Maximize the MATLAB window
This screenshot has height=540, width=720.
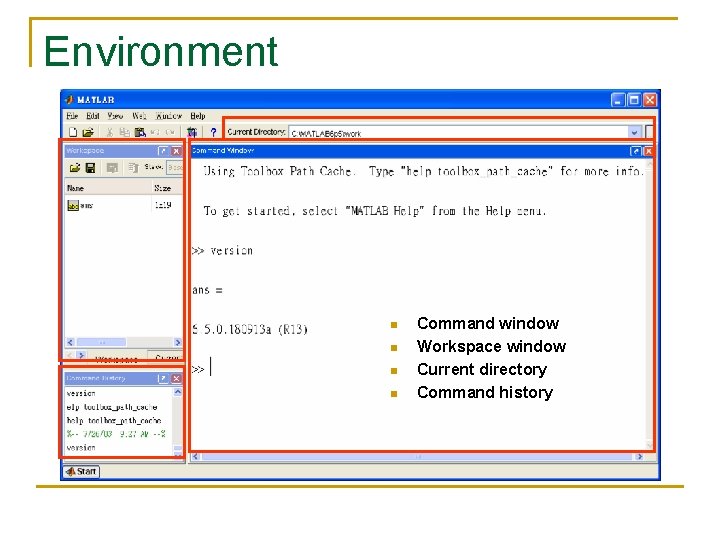click(634, 100)
